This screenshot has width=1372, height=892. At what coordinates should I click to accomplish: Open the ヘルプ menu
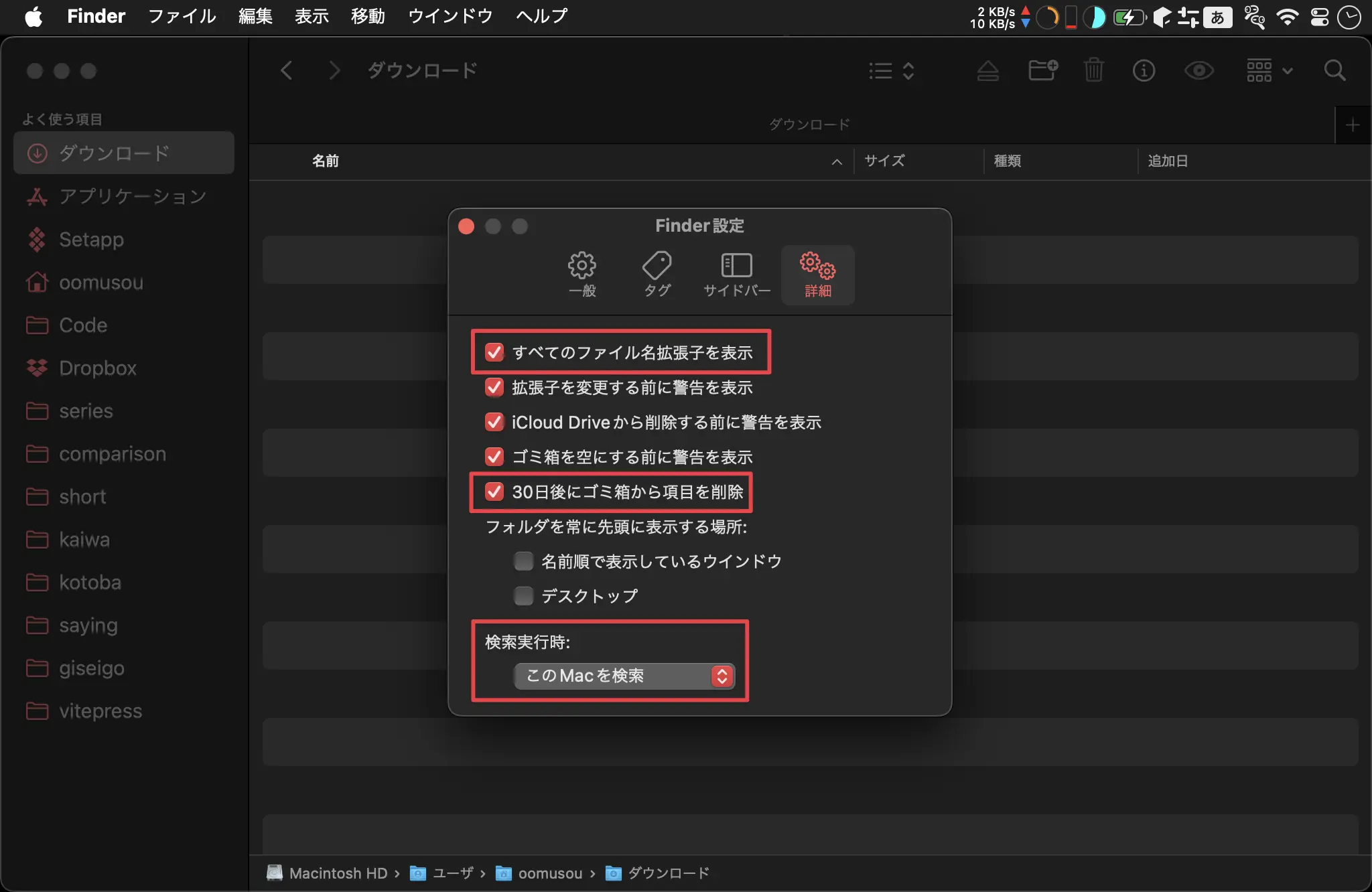[x=541, y=16]
